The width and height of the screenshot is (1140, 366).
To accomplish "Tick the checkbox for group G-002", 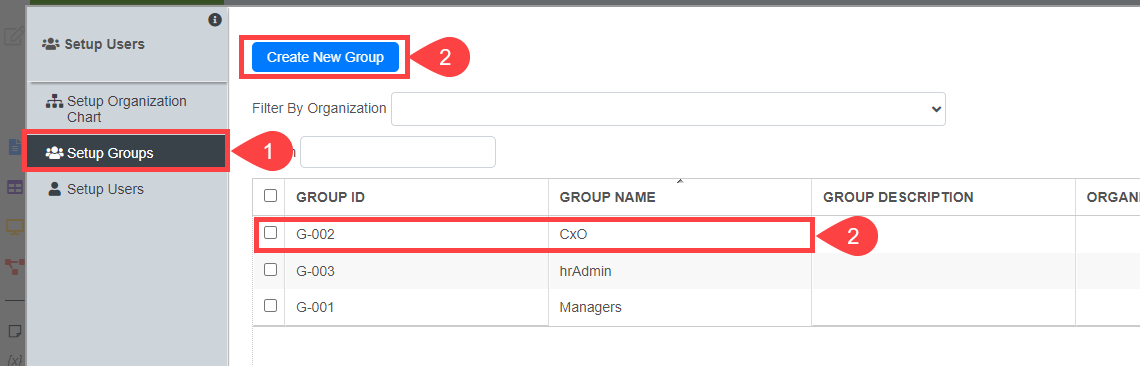I will 270,233.
